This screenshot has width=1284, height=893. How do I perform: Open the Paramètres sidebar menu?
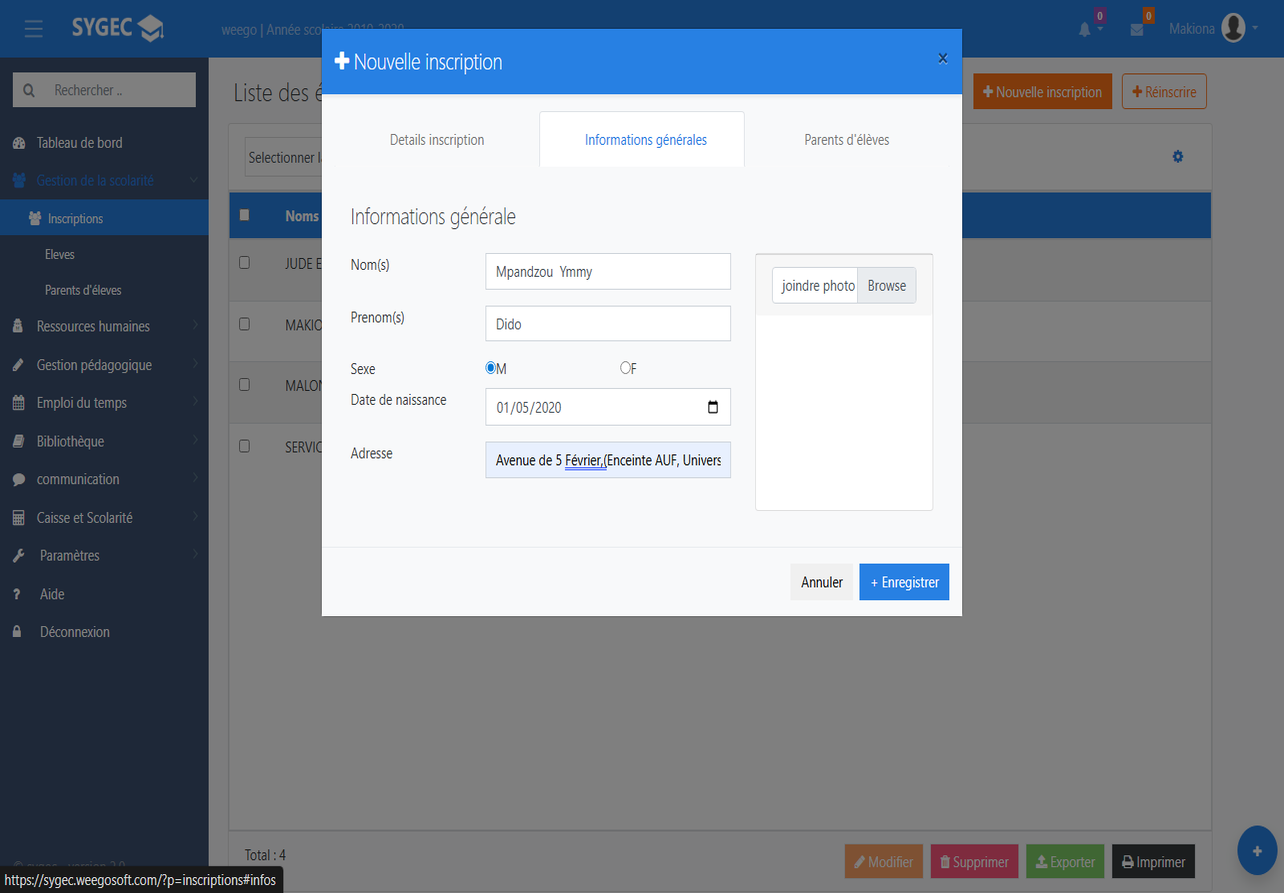click(104, 555)
